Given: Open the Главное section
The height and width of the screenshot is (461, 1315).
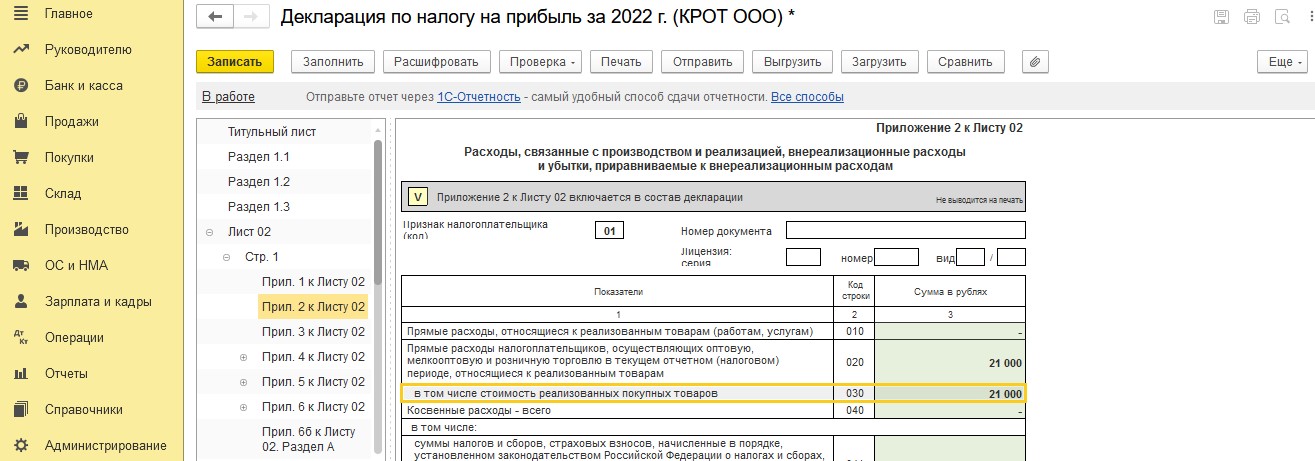Looking at the screenshot, I should (68, 13).
